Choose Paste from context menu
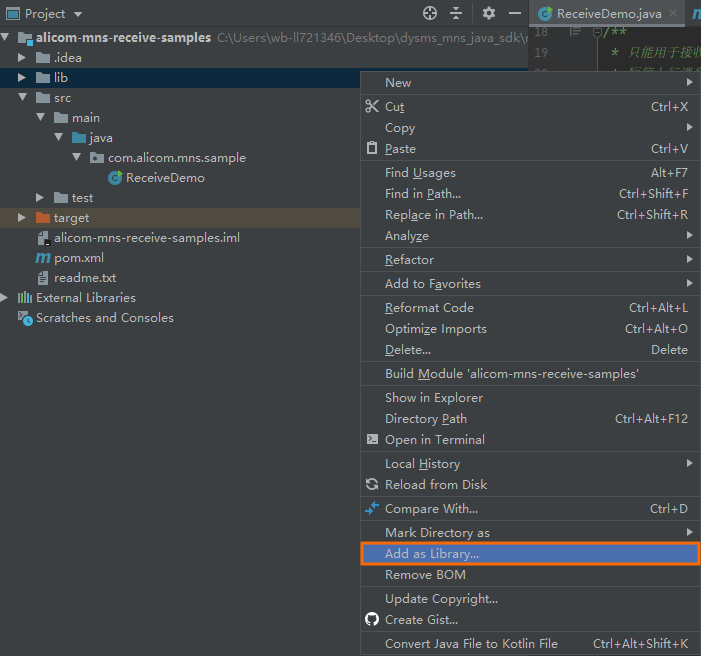Image resolution: width=701 pixels, height=656 pixels. 530,148
